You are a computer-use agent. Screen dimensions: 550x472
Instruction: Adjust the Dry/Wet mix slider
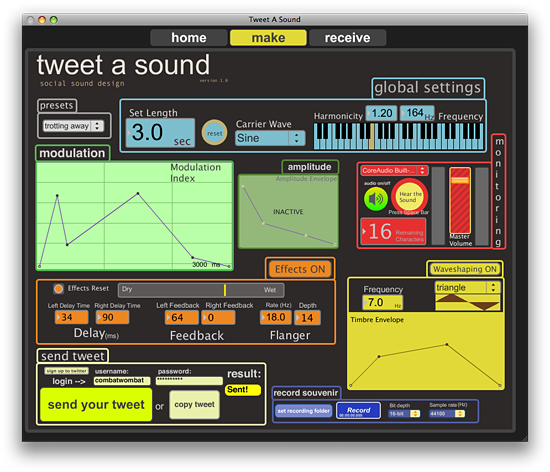click(x=201, y=290)
